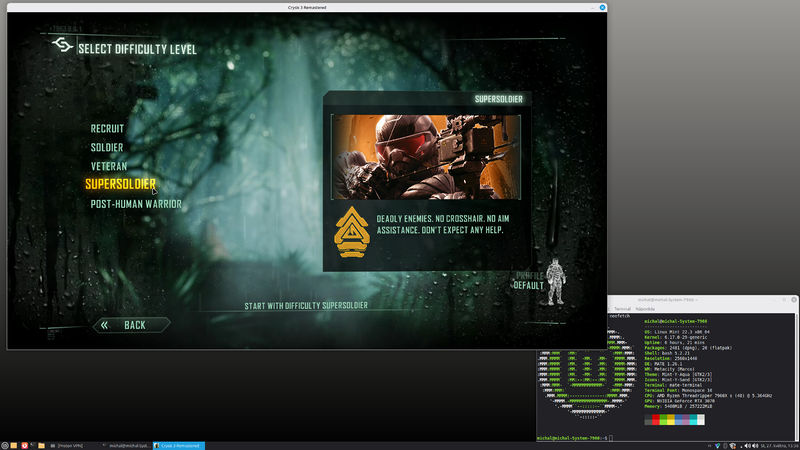Click the CPU AMD Ryzen Threadripper line
This screenshot has width=800, height=450.
pos(708,395)
